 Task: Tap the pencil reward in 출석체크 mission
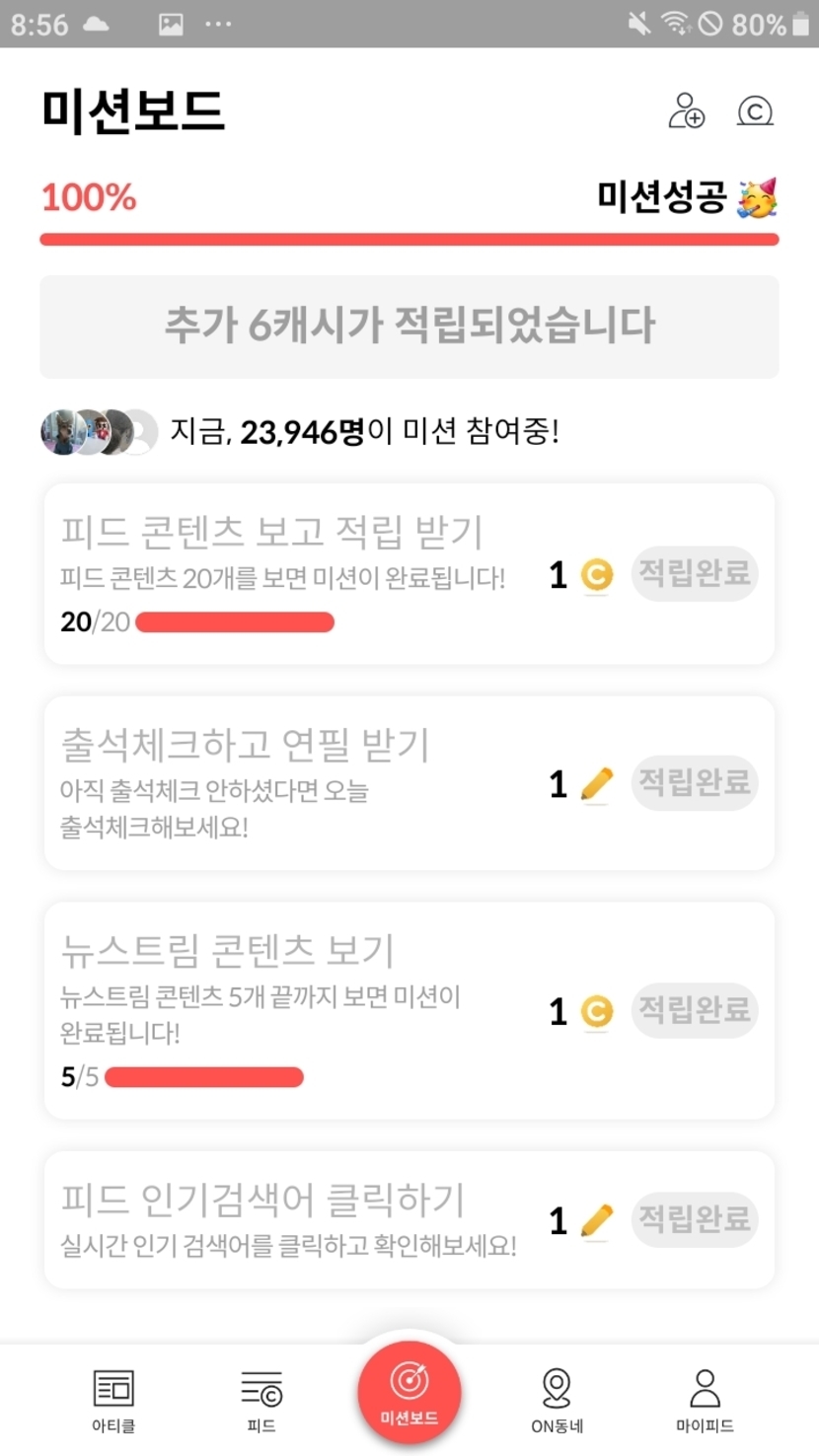pyautogui.click(x=596, y=784)
